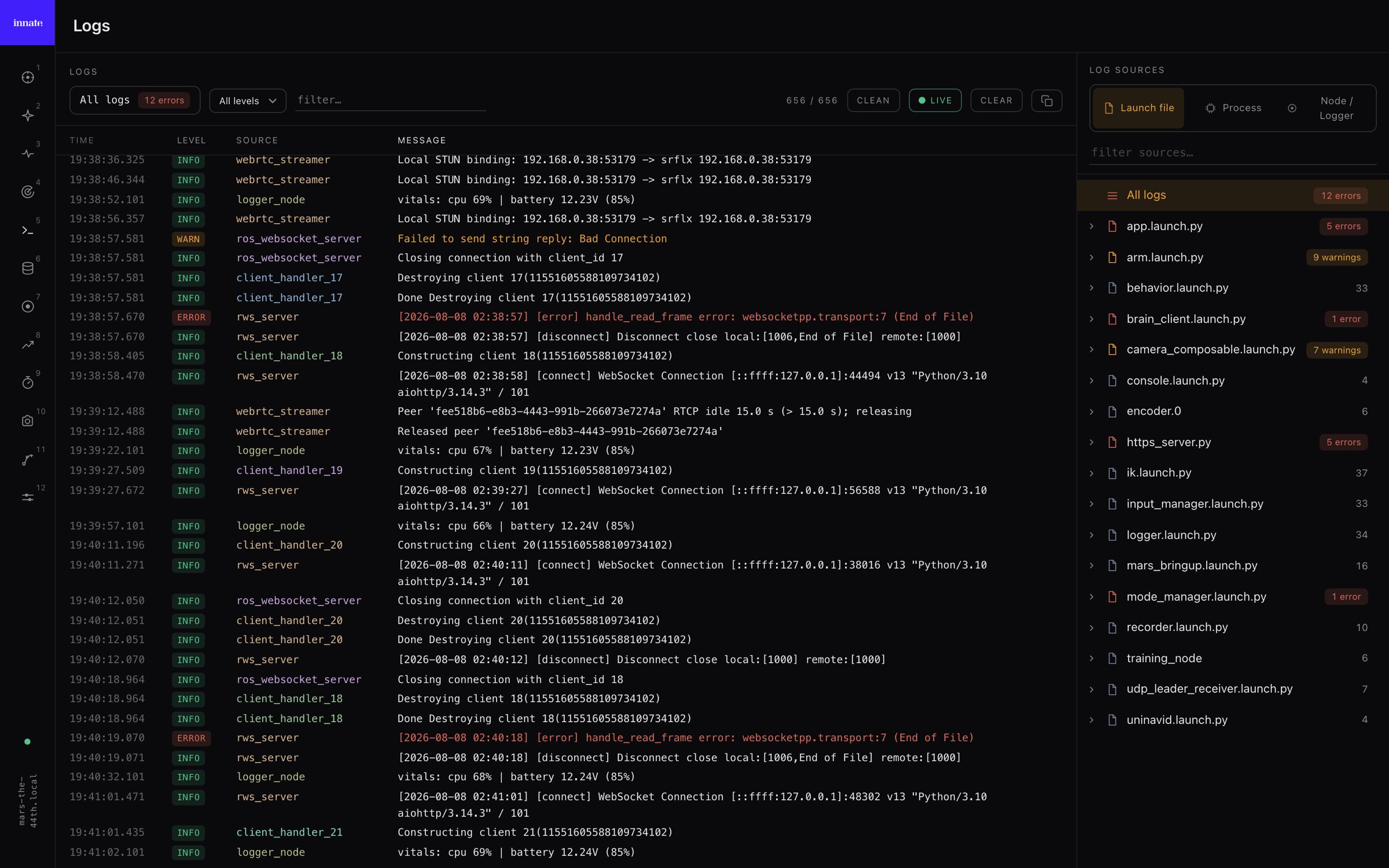Click the CLEAR button
1389x868 pixels.
pyautogui.click(x=996, y=101)
